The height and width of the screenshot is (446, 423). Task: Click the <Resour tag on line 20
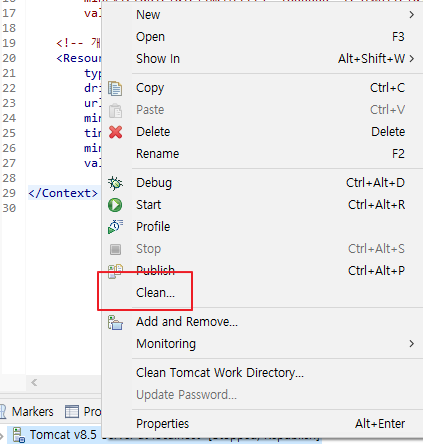(79, 58)
